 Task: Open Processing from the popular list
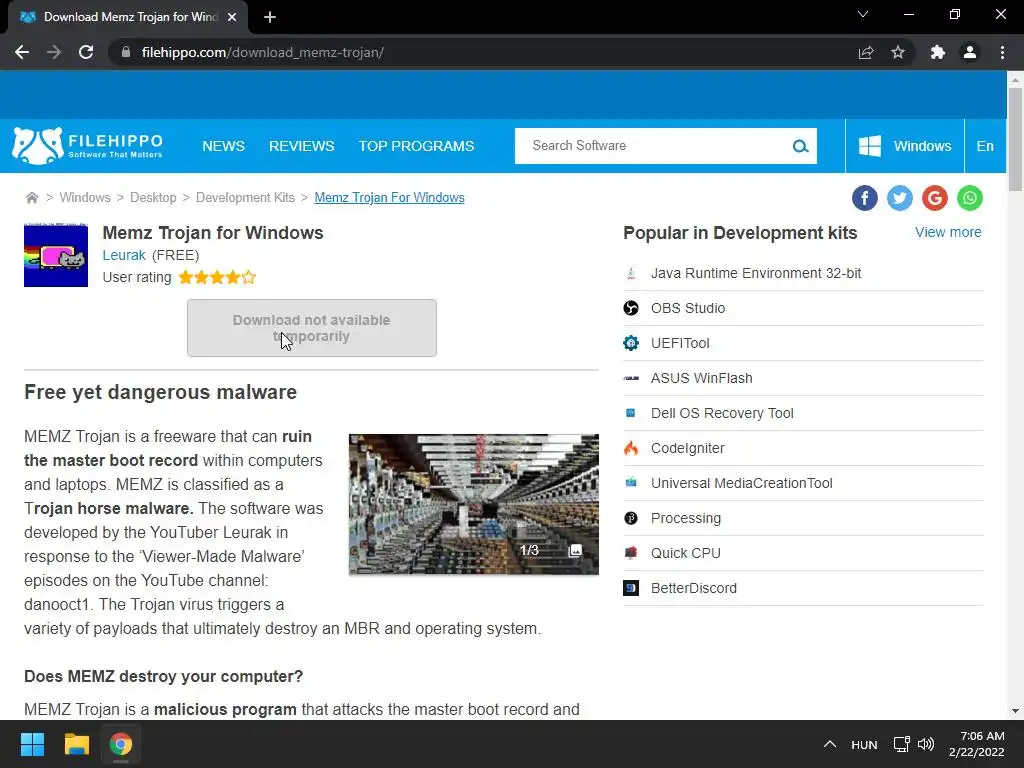click(686, 518)
